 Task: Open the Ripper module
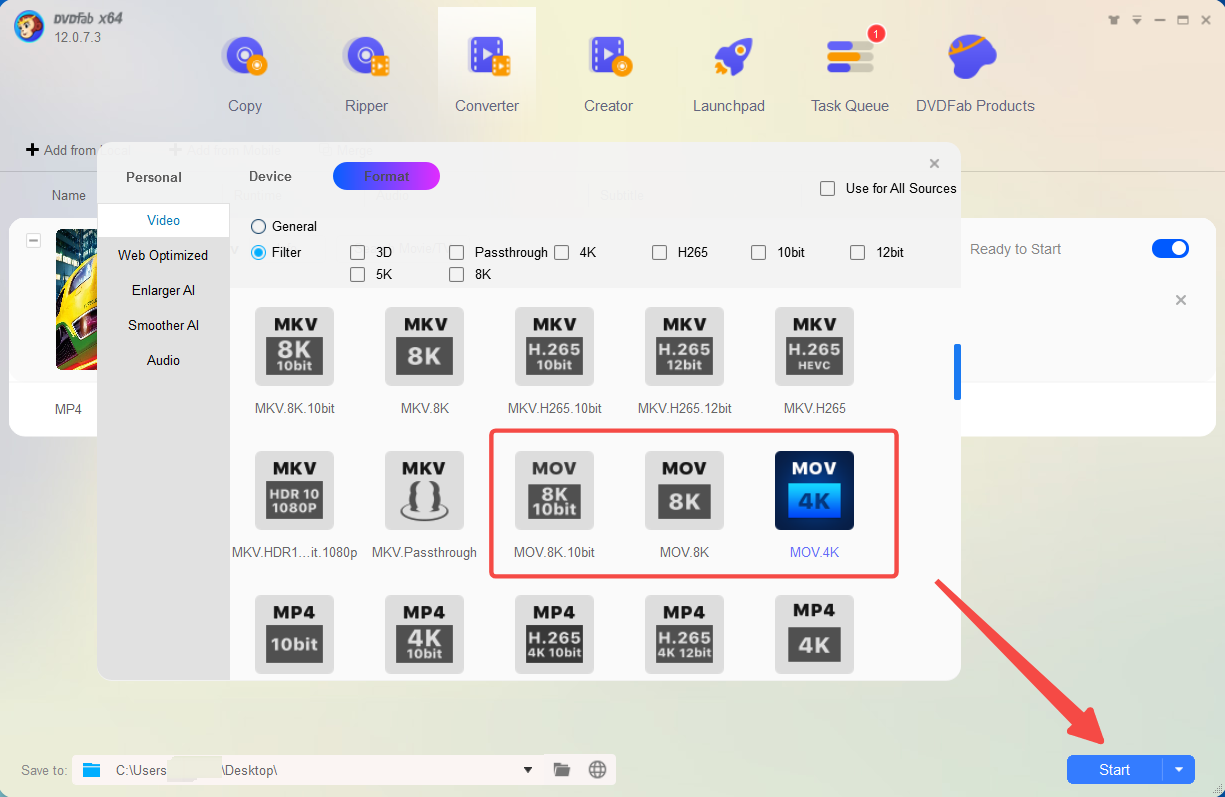366,72
